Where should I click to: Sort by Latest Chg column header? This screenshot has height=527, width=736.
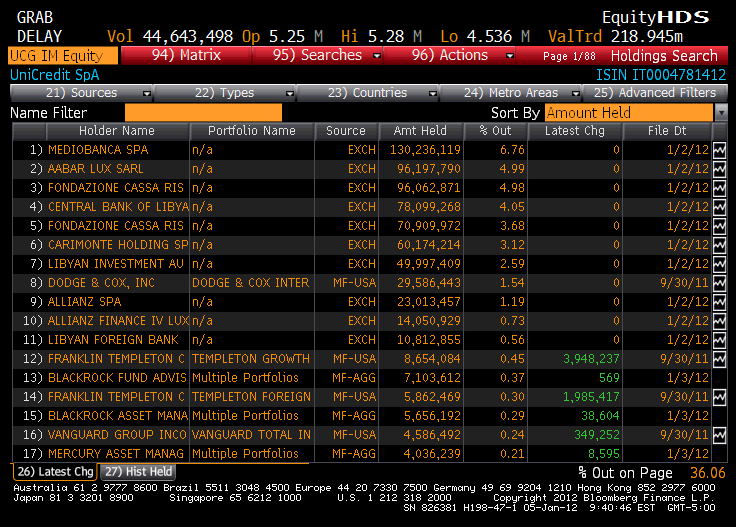click(575, 131)
